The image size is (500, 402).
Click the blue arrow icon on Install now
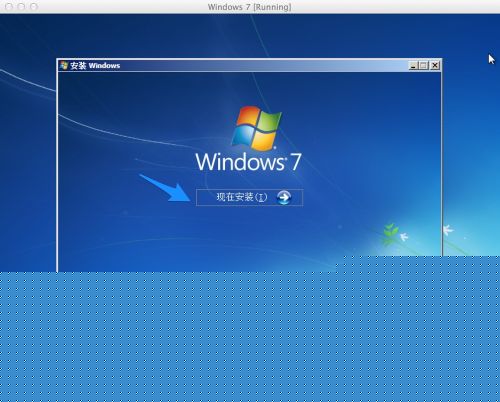tap(284, 198)
